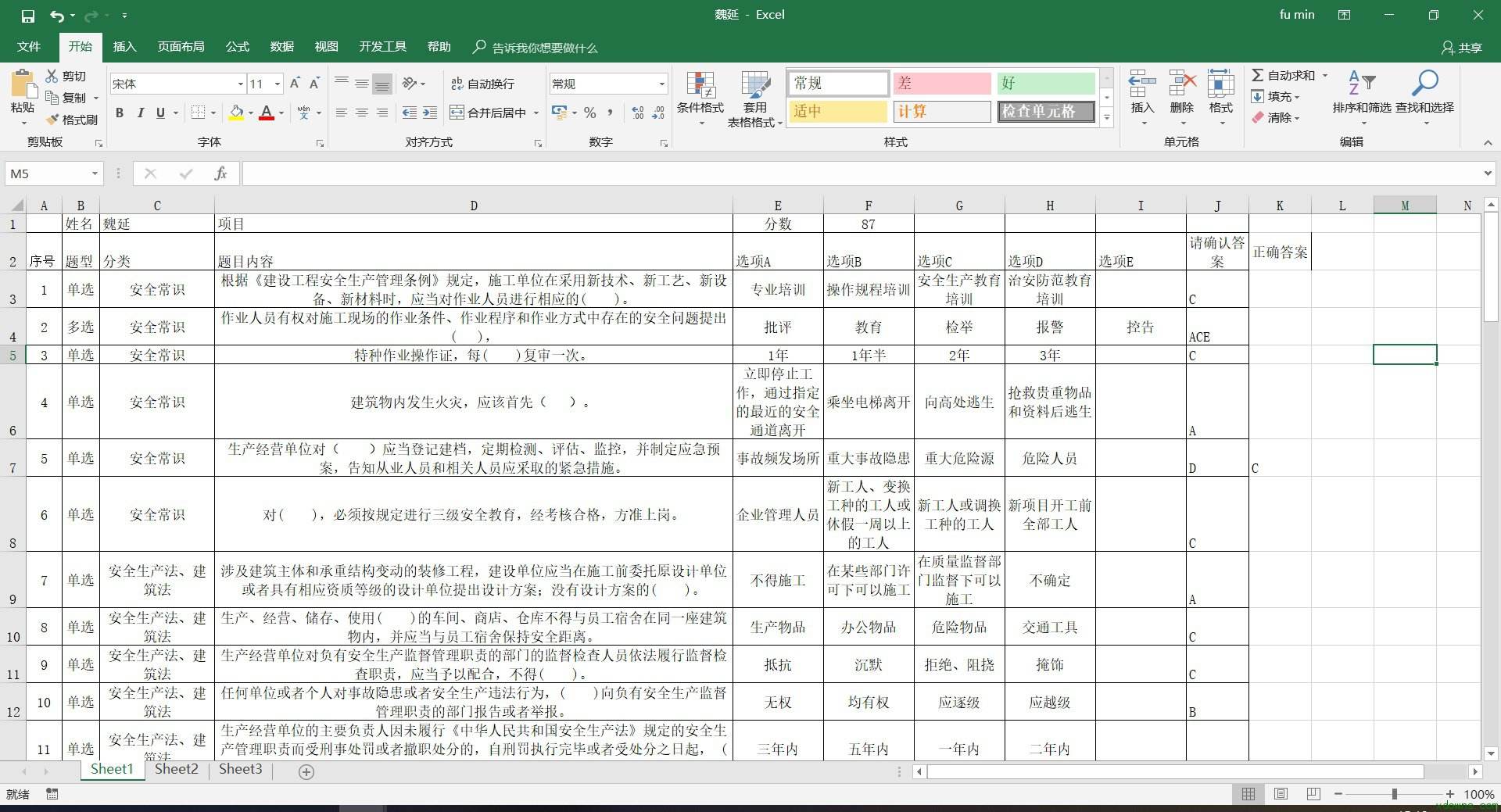Open Merge and Center dropdown arrow
1501x812 pixels.
536,113
